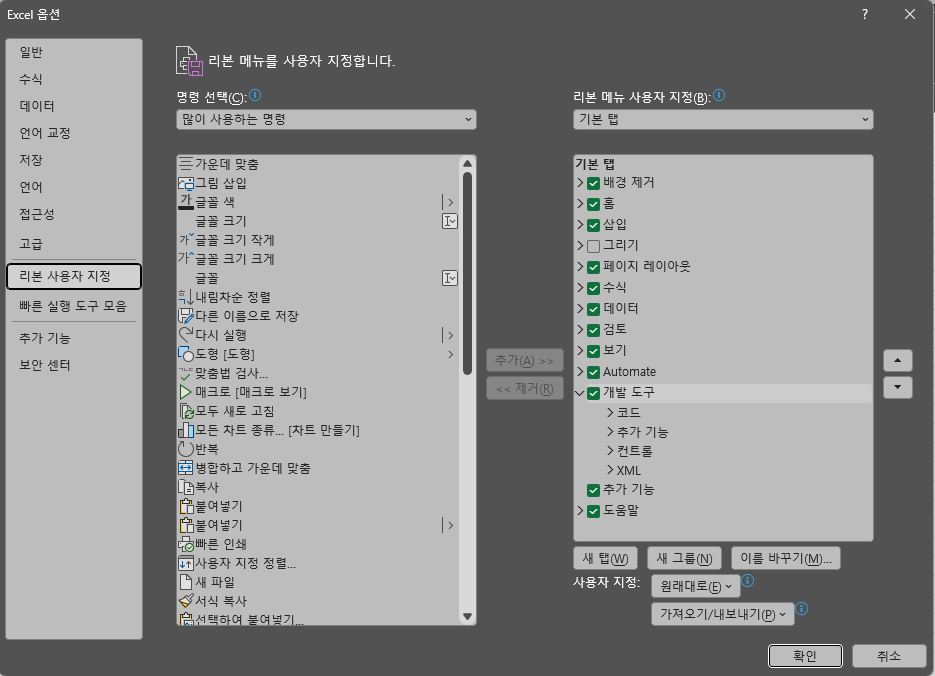Select the 모든 차트 종류 chart icon
The width and height of the screenshot is (935, 676).
pyautogui.click(x=186, y=430)
